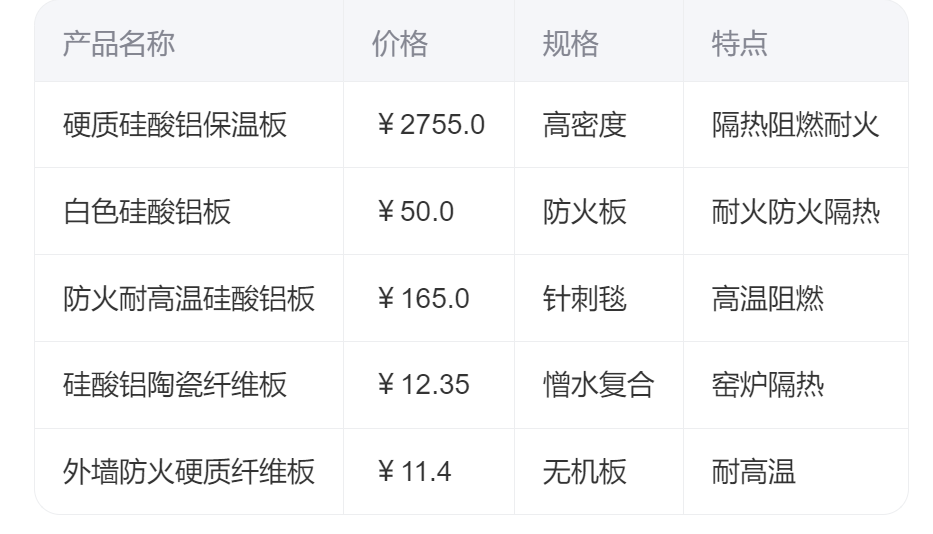Viewport: 933px width, 534px height.
Task: Select 硅酸铝陶瓷纤维板 product name
Action: [x=175, y=385]
